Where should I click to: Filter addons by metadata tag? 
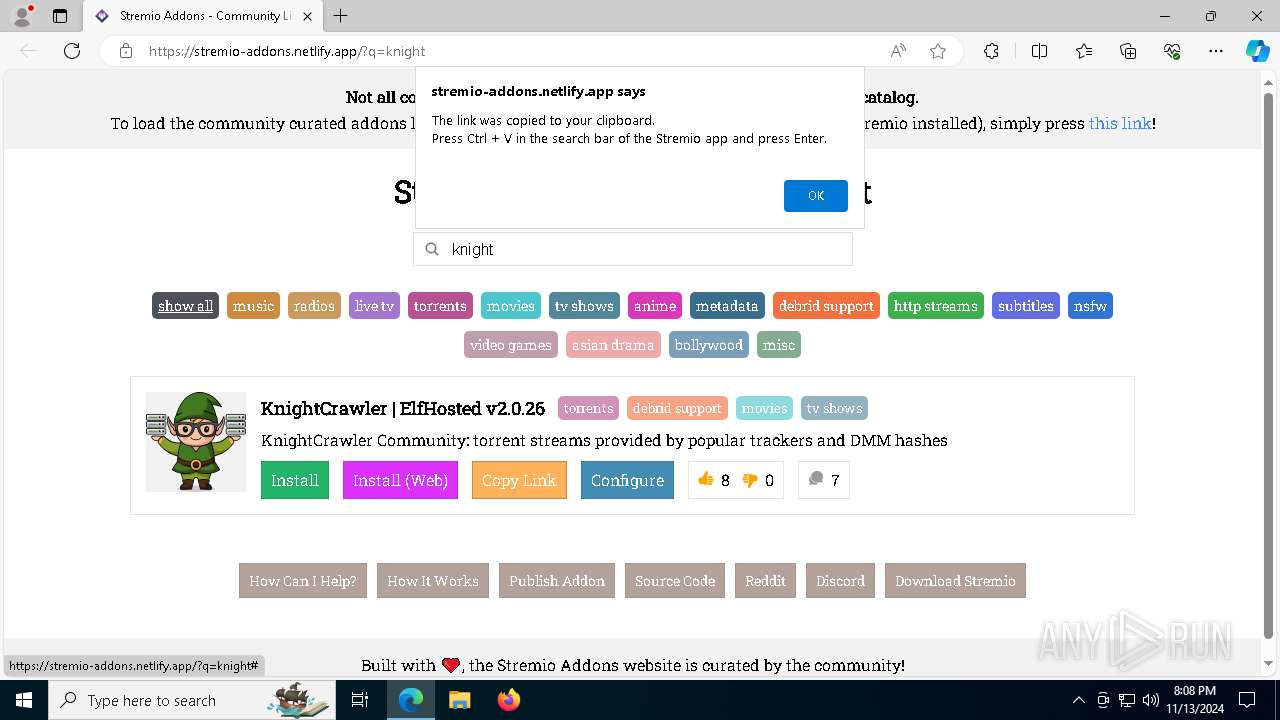pos(727,306)
